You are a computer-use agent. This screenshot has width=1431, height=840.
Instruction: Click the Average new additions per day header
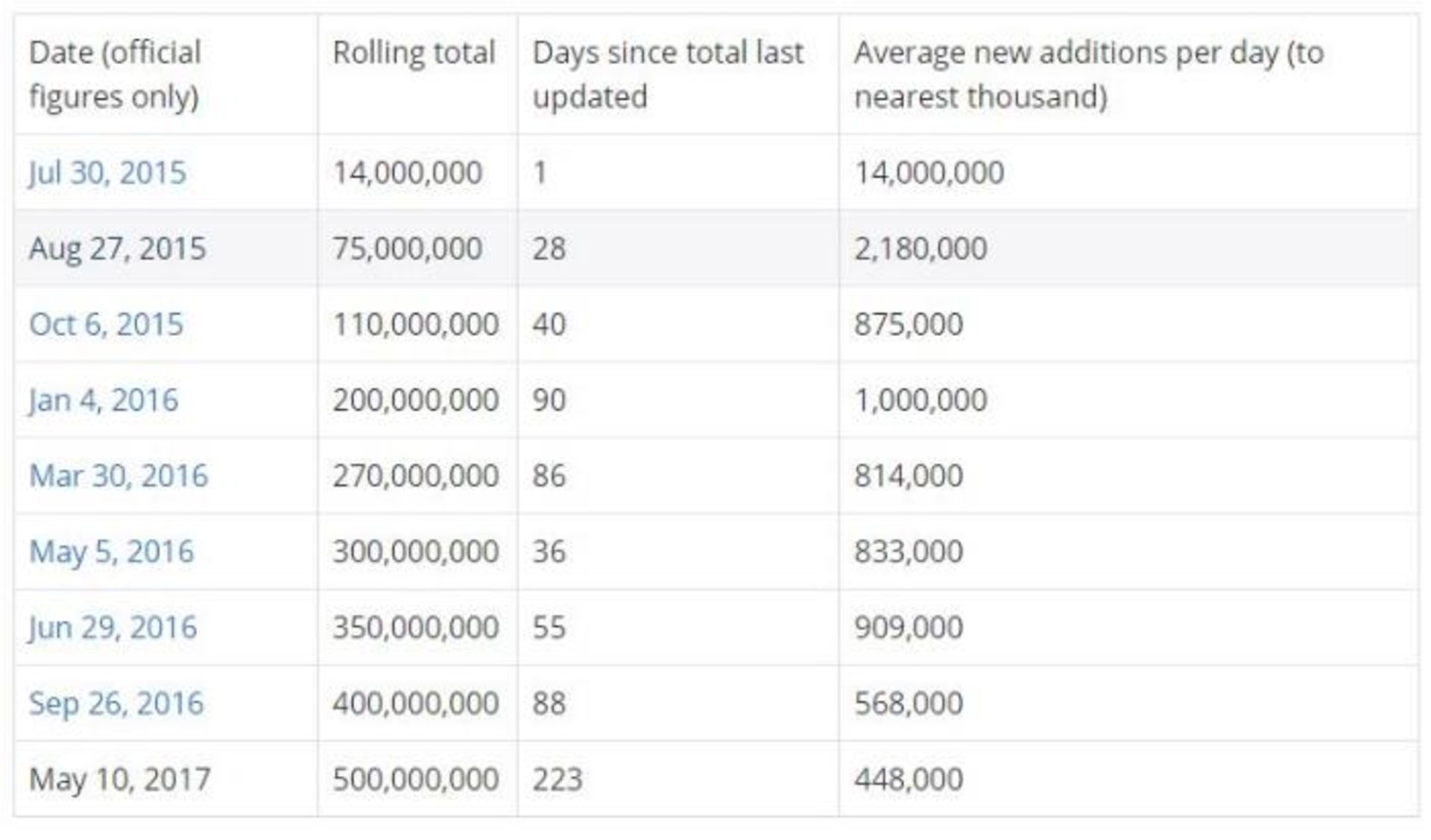(1088, 75)
